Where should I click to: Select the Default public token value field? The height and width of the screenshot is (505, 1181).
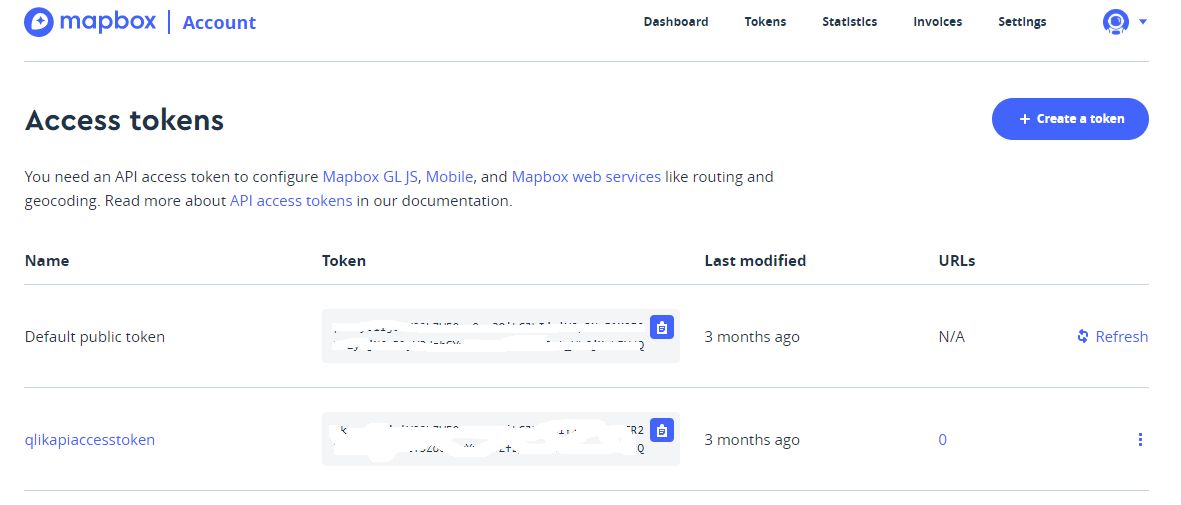[x=485, y=337]
